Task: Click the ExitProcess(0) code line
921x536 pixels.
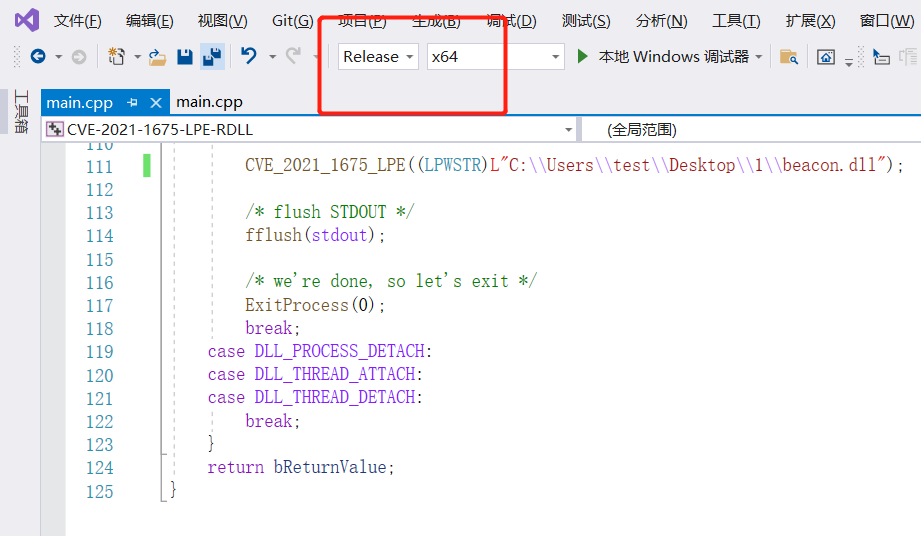Action: [x=315, y=305]
